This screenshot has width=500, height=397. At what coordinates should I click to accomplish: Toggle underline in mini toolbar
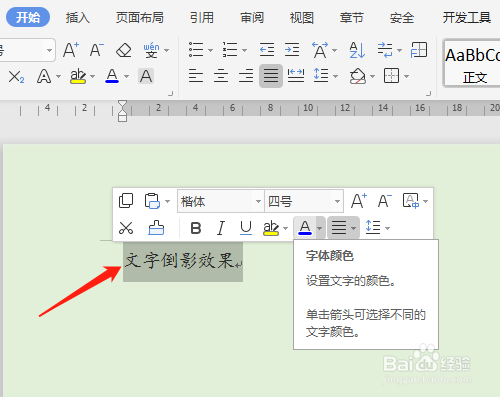[x=246, y=228]
